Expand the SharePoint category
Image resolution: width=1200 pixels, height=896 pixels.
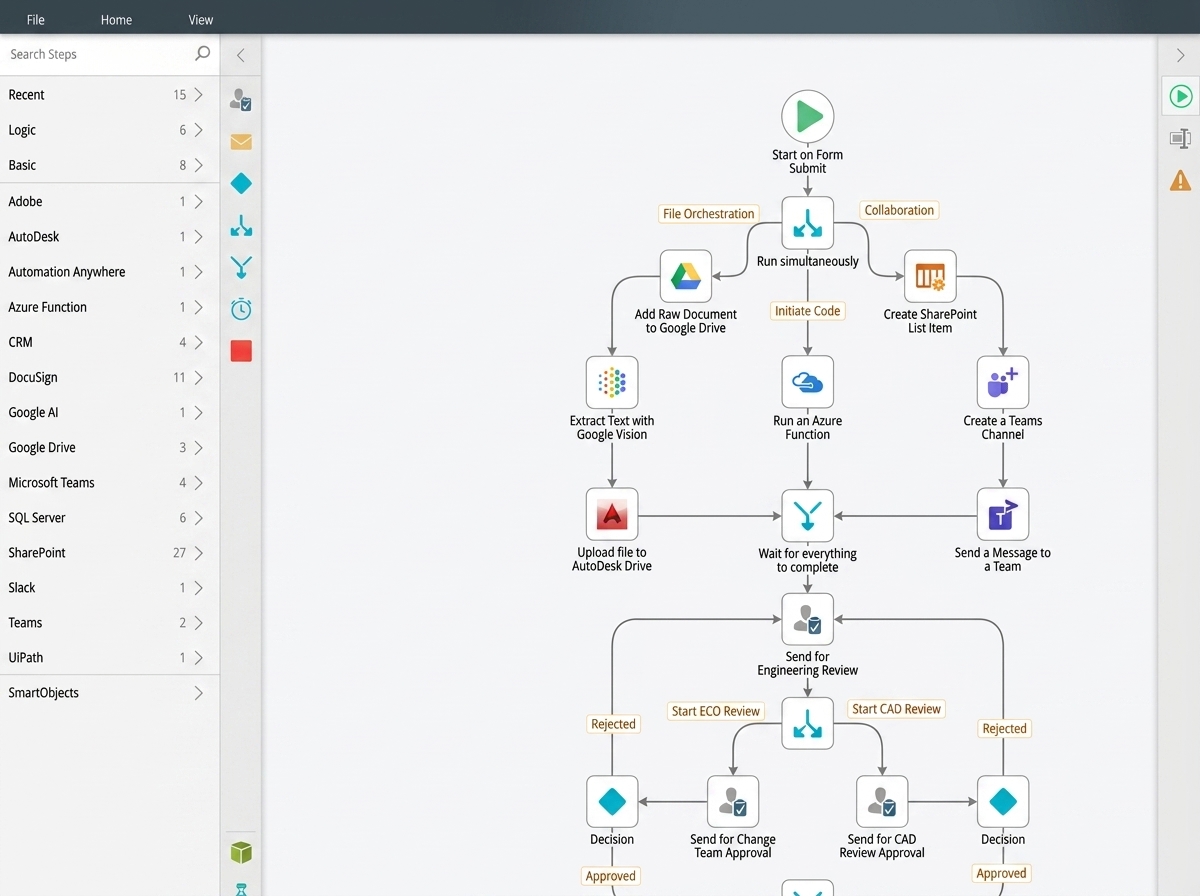point(110,552)
